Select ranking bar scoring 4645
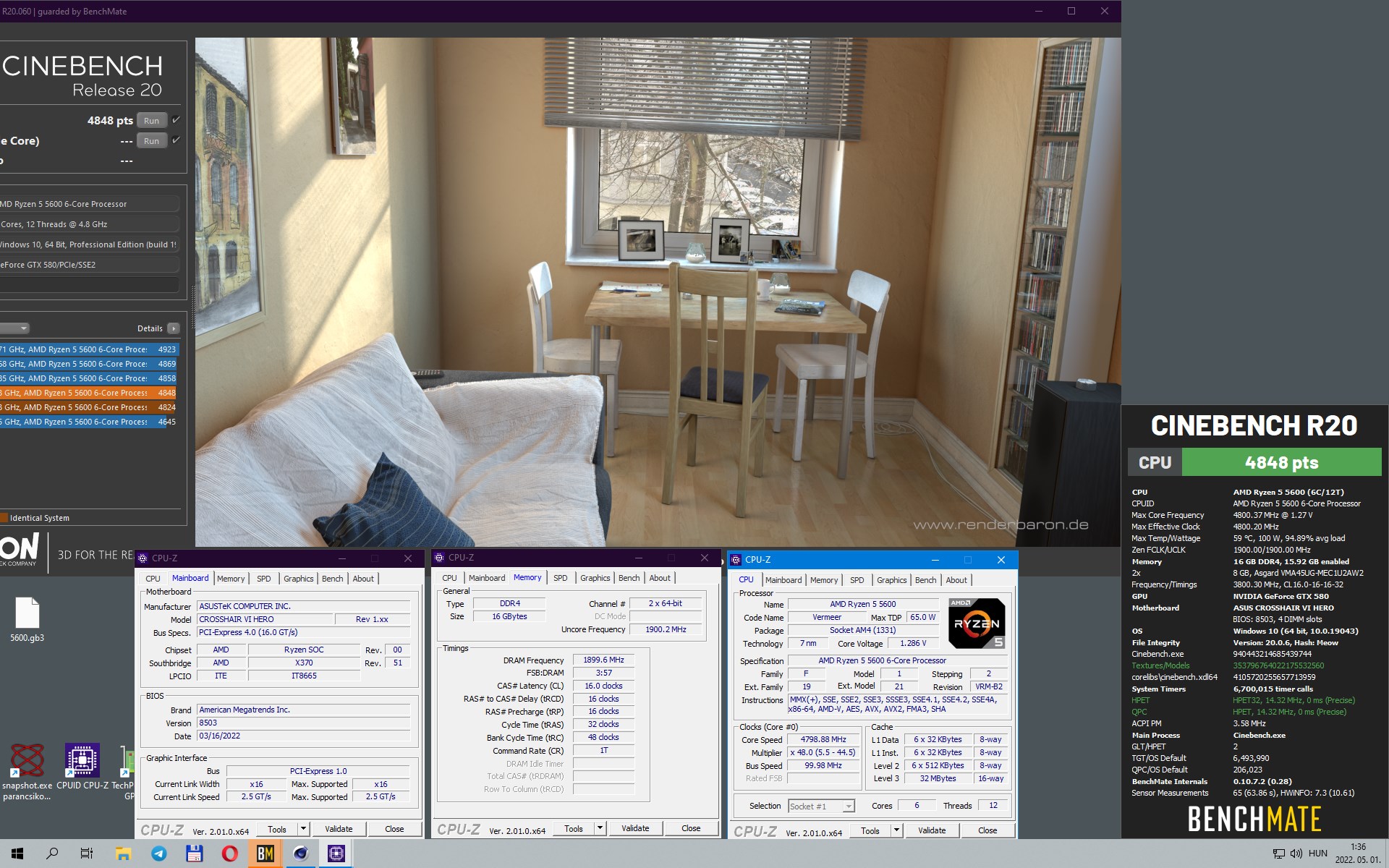 pyautogui.click(x=88, y=422)
